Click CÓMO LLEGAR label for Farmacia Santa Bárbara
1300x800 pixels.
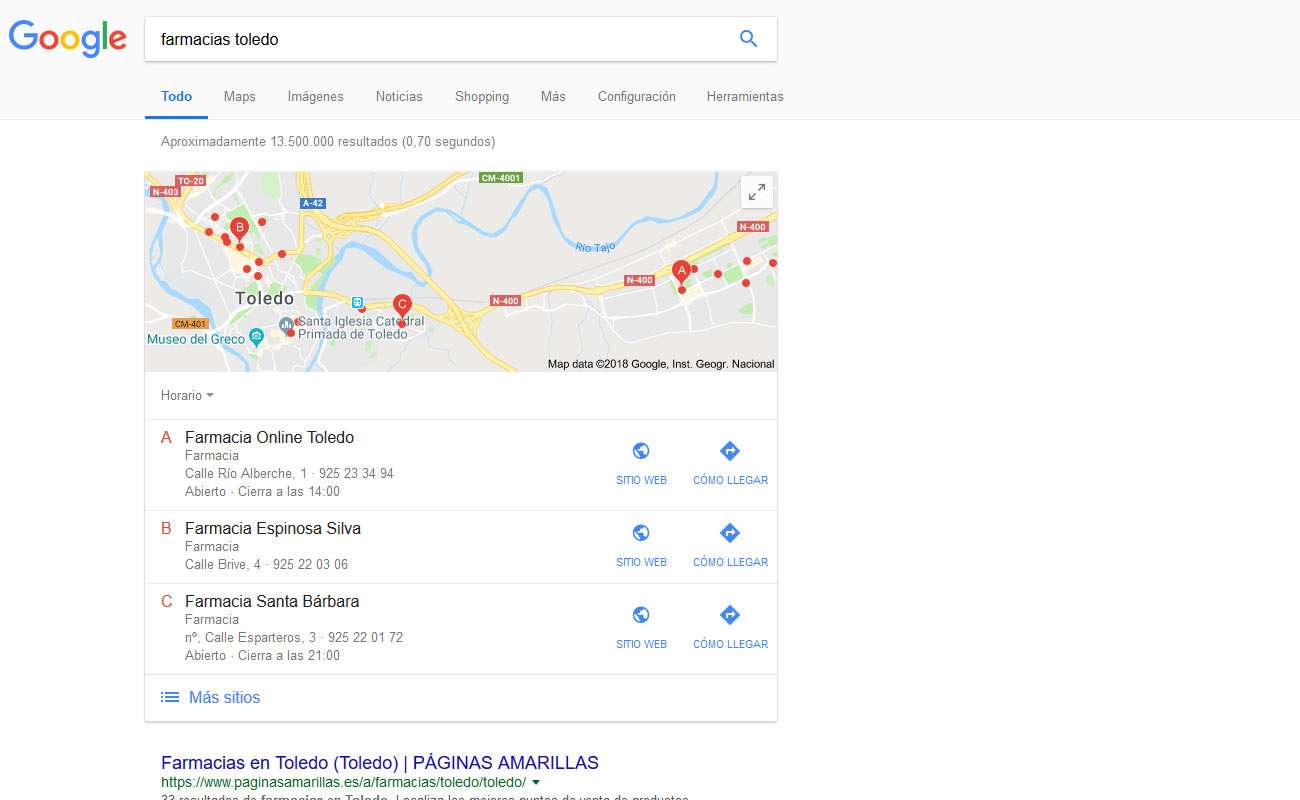[730, 644]
